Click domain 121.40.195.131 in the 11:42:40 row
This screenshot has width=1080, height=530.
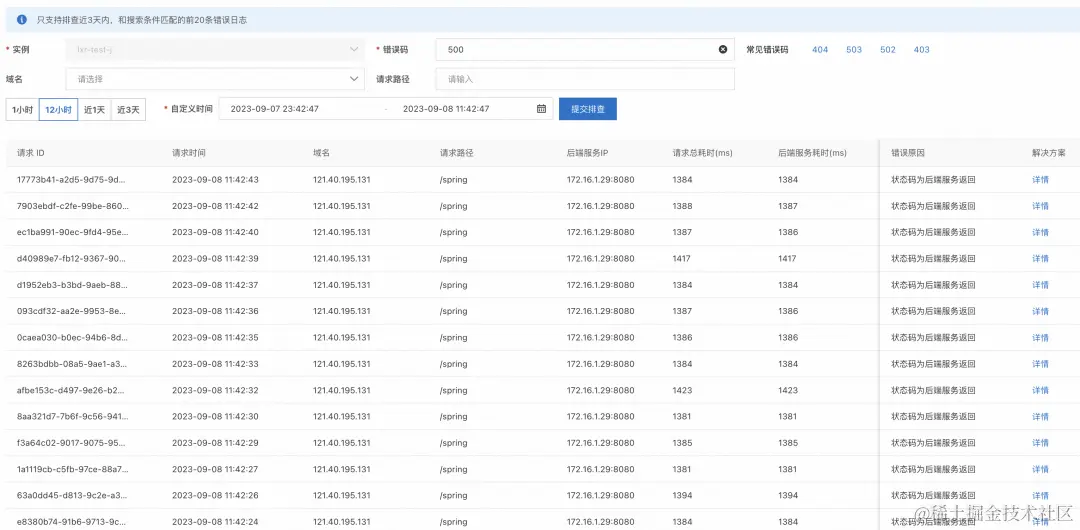[342, 232]
